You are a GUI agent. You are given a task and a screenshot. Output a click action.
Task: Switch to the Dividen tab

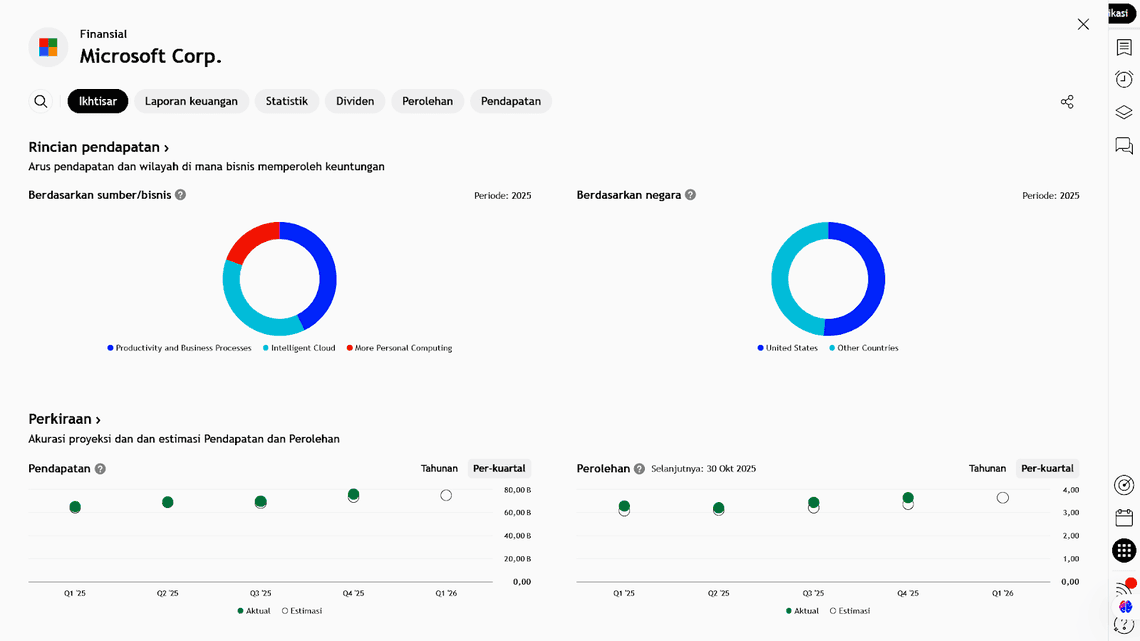click(x=355, y=101)
